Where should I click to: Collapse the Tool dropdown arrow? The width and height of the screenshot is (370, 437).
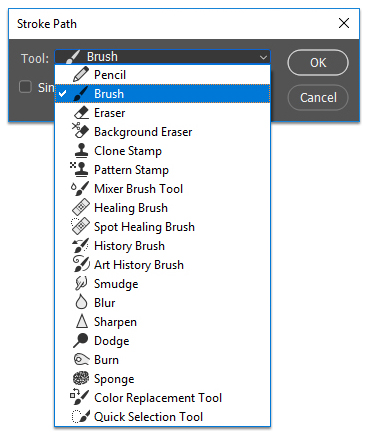click(x=263, y=57)
